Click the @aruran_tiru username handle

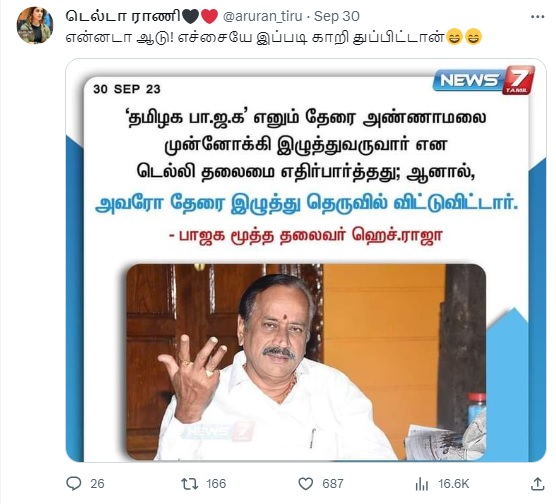(262, 16)
